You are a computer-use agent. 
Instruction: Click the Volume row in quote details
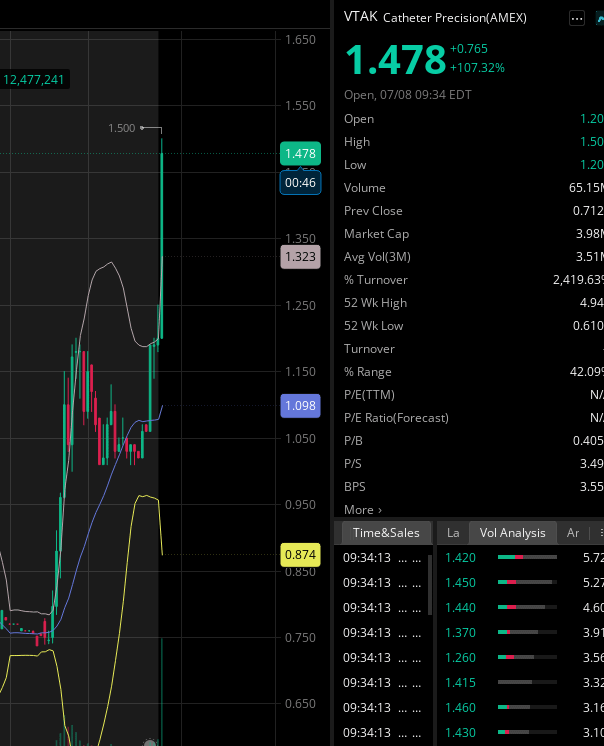(x=474, y=188)
